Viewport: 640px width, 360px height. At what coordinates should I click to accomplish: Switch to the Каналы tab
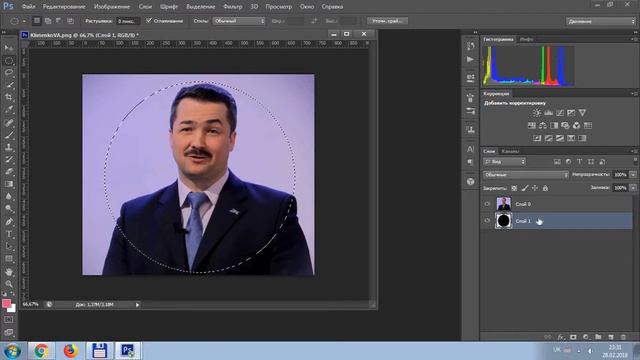tap(510, 151)
